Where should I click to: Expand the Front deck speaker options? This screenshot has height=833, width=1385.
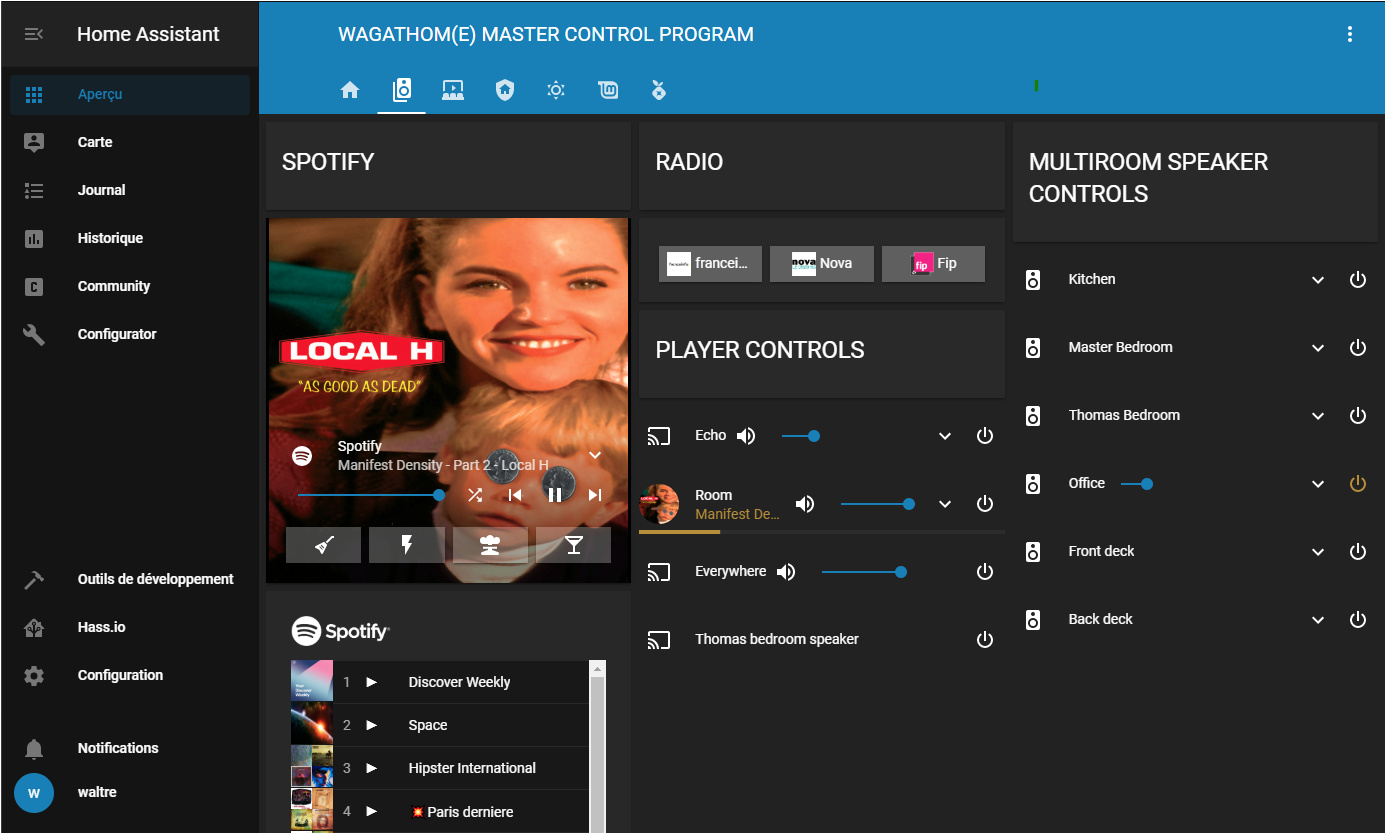[x=1318, y=552]
